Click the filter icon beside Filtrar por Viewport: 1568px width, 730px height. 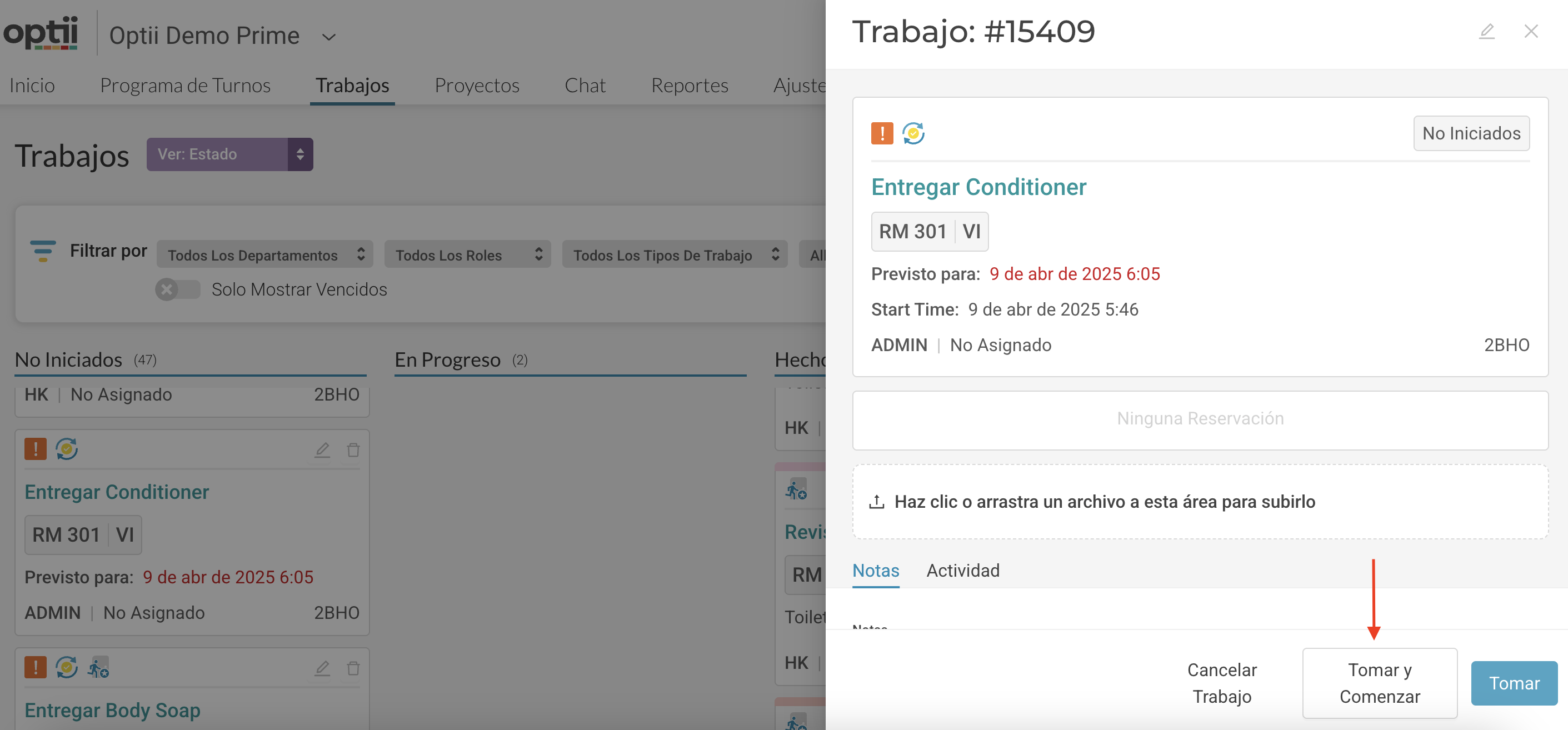43,251
